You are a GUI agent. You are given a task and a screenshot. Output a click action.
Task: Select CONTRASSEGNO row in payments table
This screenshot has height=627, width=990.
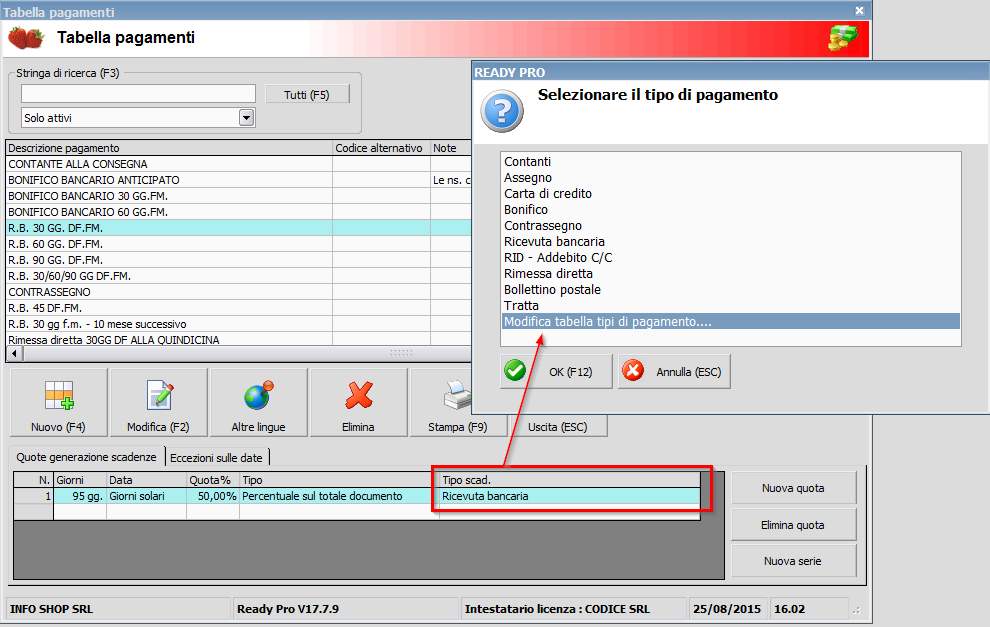[x=239, y=292]
